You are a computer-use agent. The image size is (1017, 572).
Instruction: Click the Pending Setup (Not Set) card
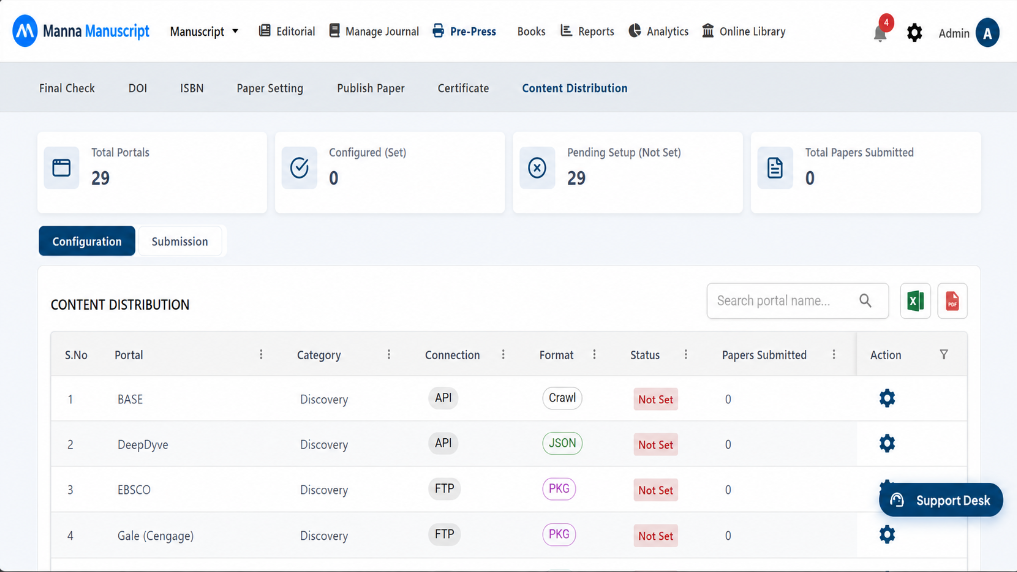click(628, 173)
